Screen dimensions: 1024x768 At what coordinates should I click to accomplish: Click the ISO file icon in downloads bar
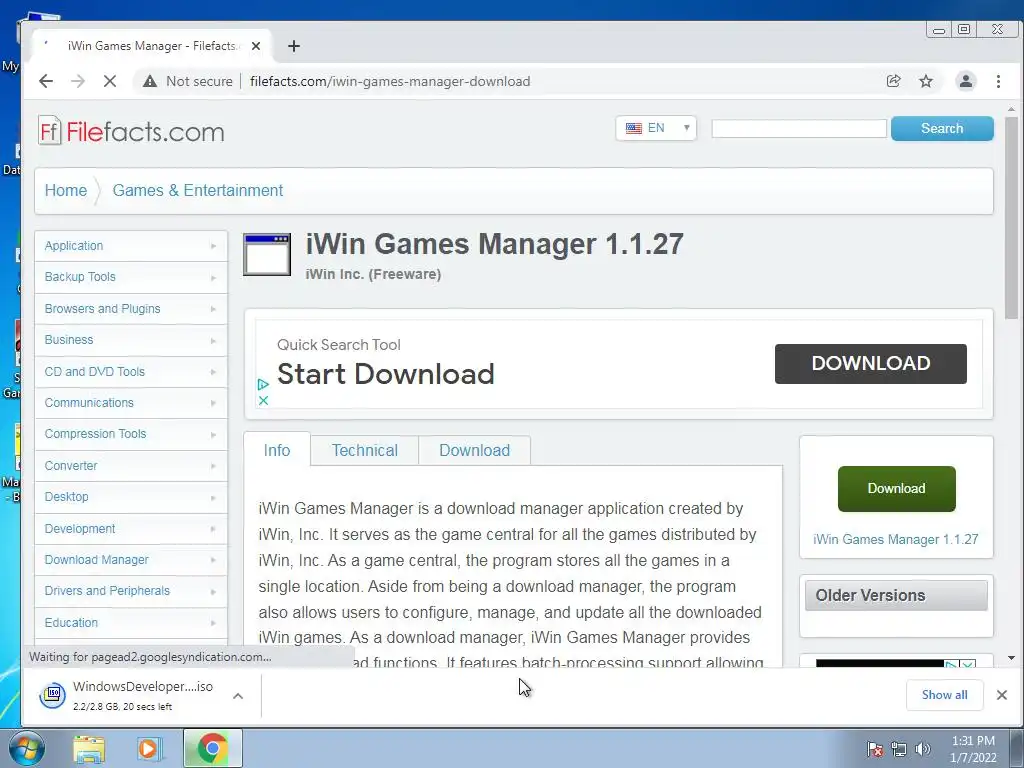pos(52,694)
